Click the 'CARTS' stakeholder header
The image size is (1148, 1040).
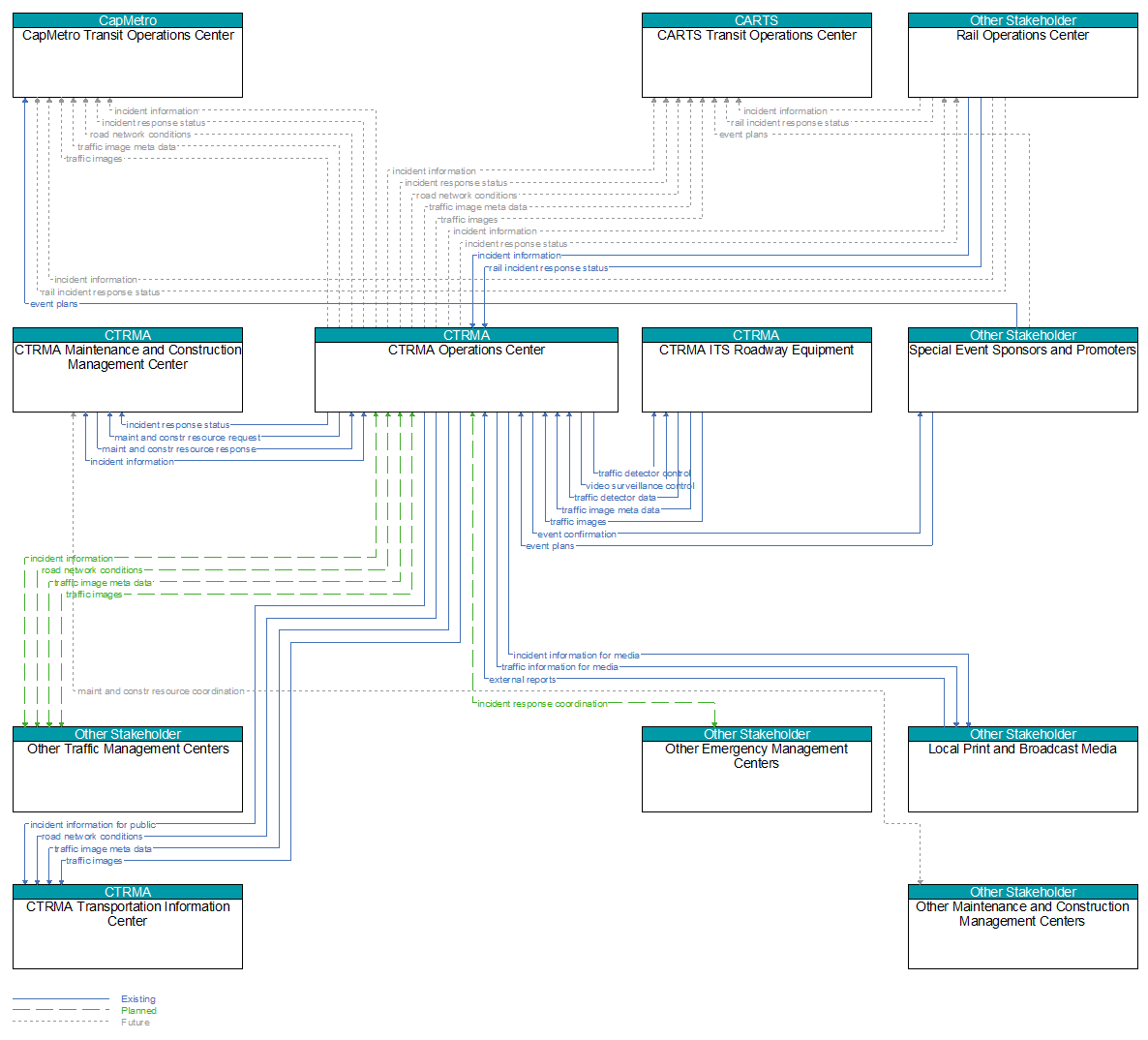756,20
